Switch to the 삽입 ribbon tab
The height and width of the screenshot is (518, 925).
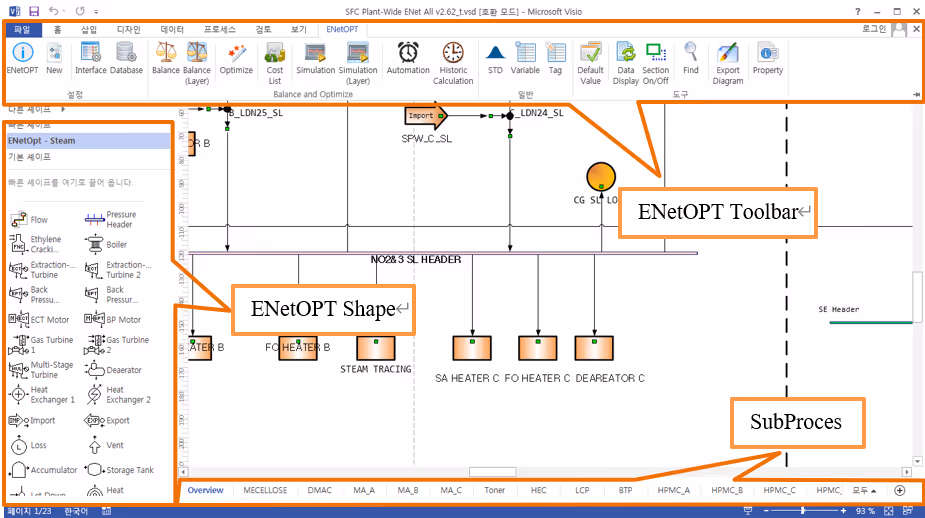coord(89,29)
